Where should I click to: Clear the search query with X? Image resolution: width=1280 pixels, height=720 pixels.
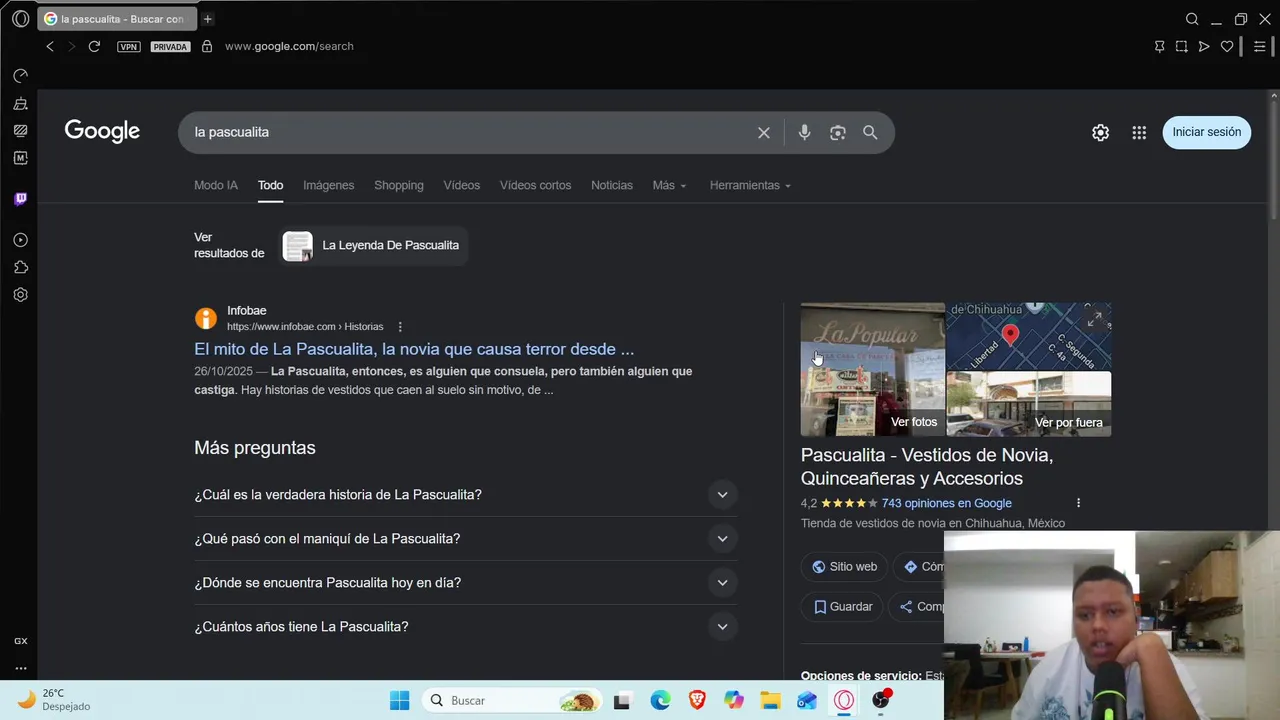tap(764, 133)
